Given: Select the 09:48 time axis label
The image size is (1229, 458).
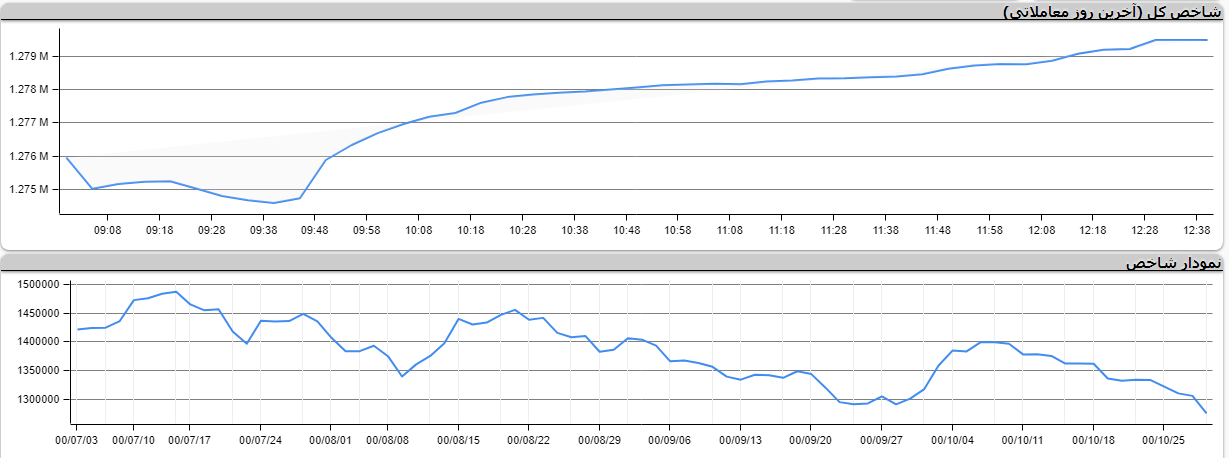Looking at the screenshot, I should pos(315,230).
